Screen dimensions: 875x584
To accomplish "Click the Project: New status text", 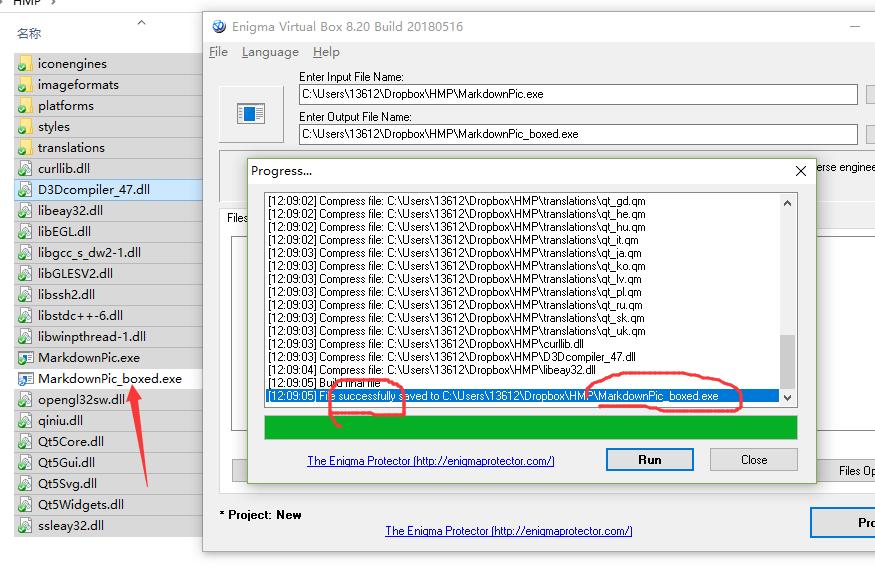I will pyautogui.click(x=261, y=515).
